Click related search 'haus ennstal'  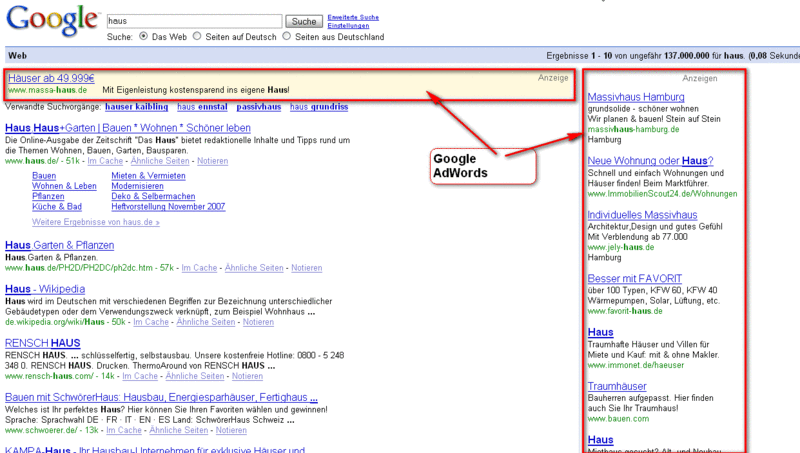click(203, 107)
